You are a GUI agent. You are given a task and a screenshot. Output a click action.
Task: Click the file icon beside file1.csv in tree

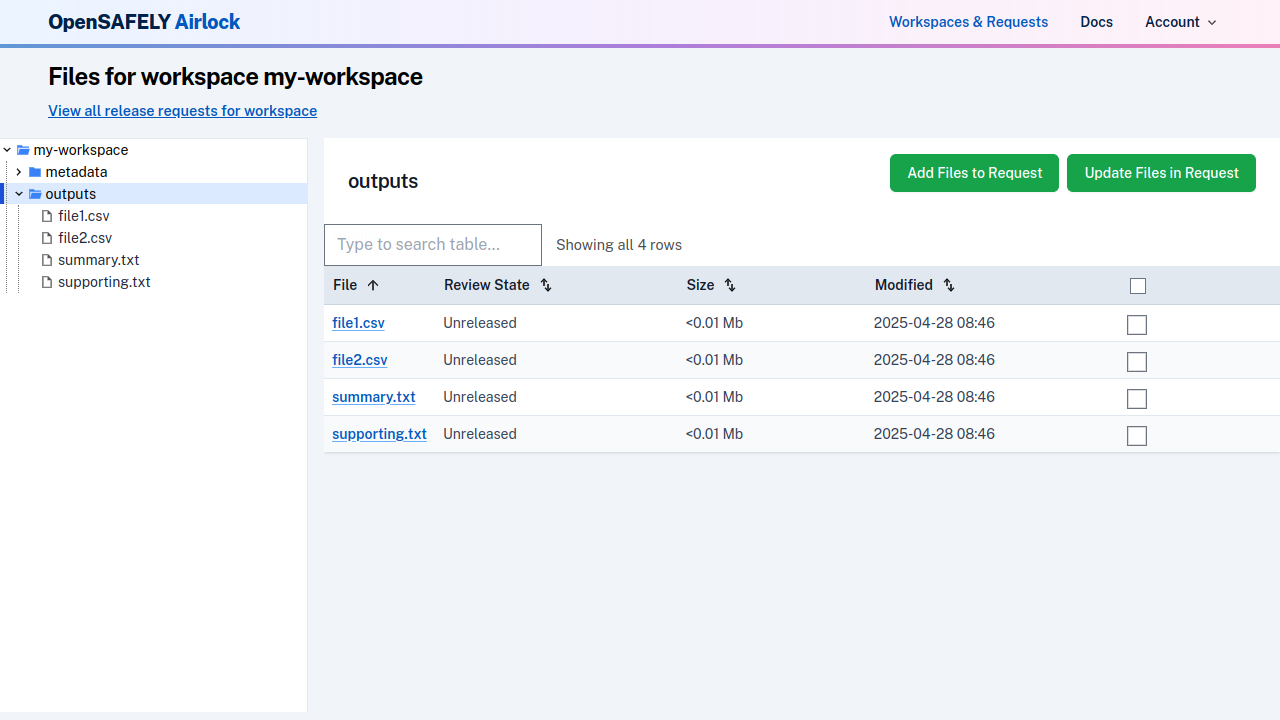click(x=47, y=216)
